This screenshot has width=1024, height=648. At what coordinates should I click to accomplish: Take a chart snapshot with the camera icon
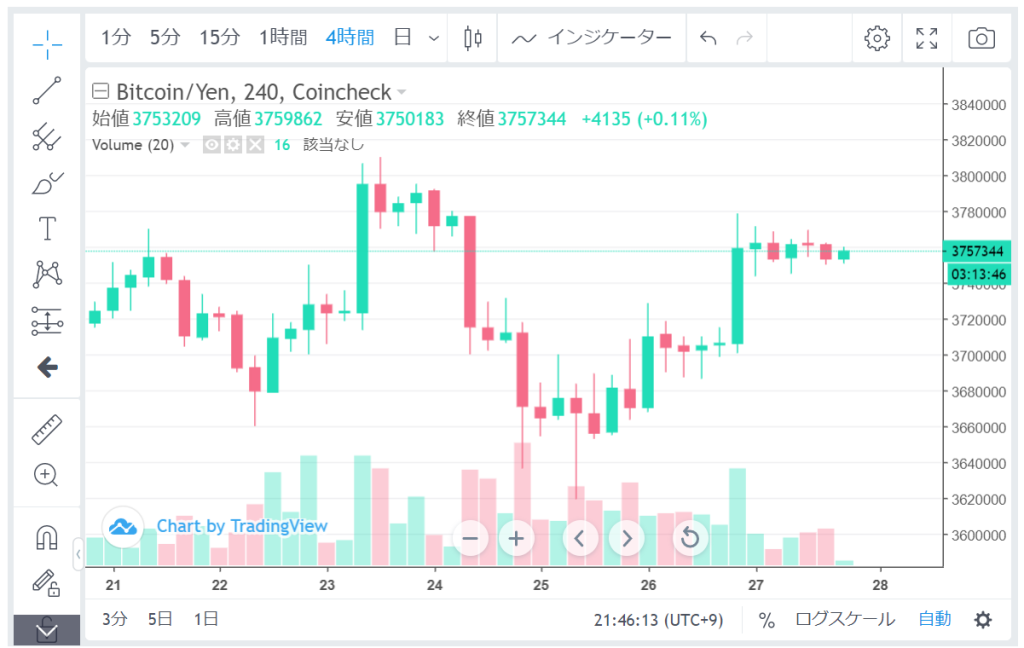(x=981, y=38)
